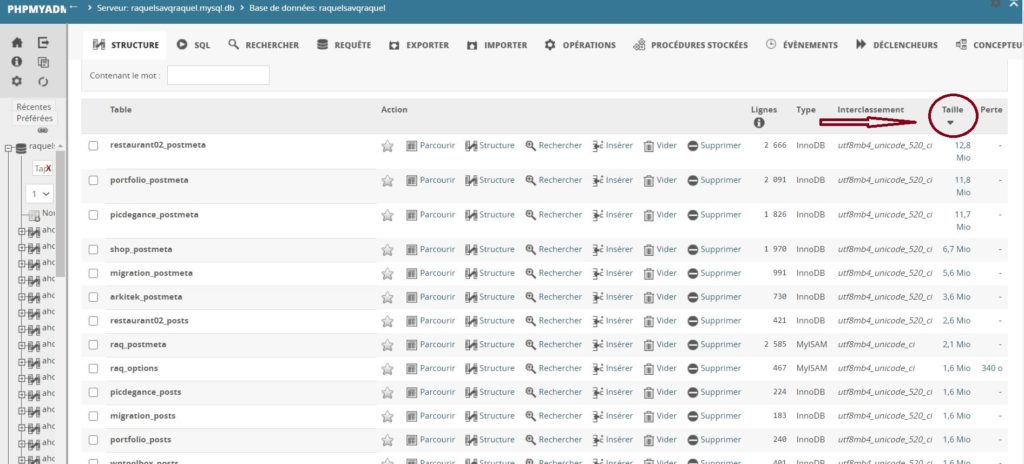This screenshot has width=1024, height=464.
Task: Expand the raquelsavqraquel database tree node
Action: [8, 148]
